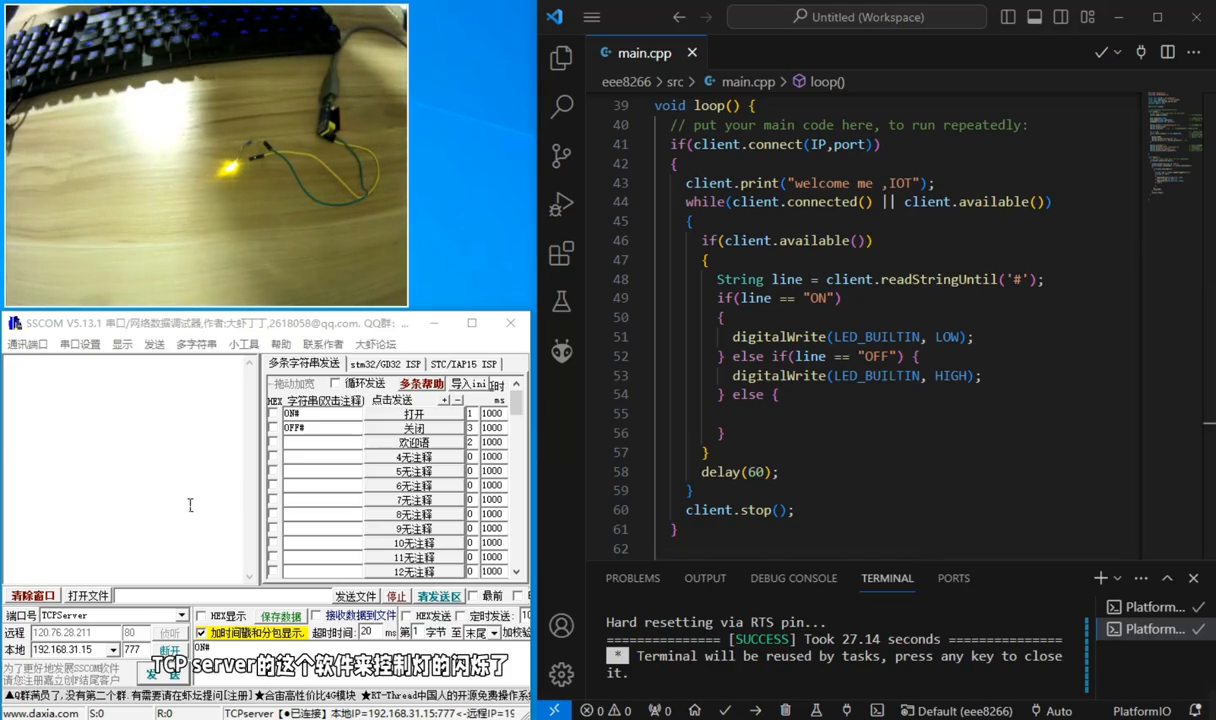This screenshot has width=1216, height=720.
Task: Open the 串口设置 menu in SSCOM
Action: [x=80, y=344]
